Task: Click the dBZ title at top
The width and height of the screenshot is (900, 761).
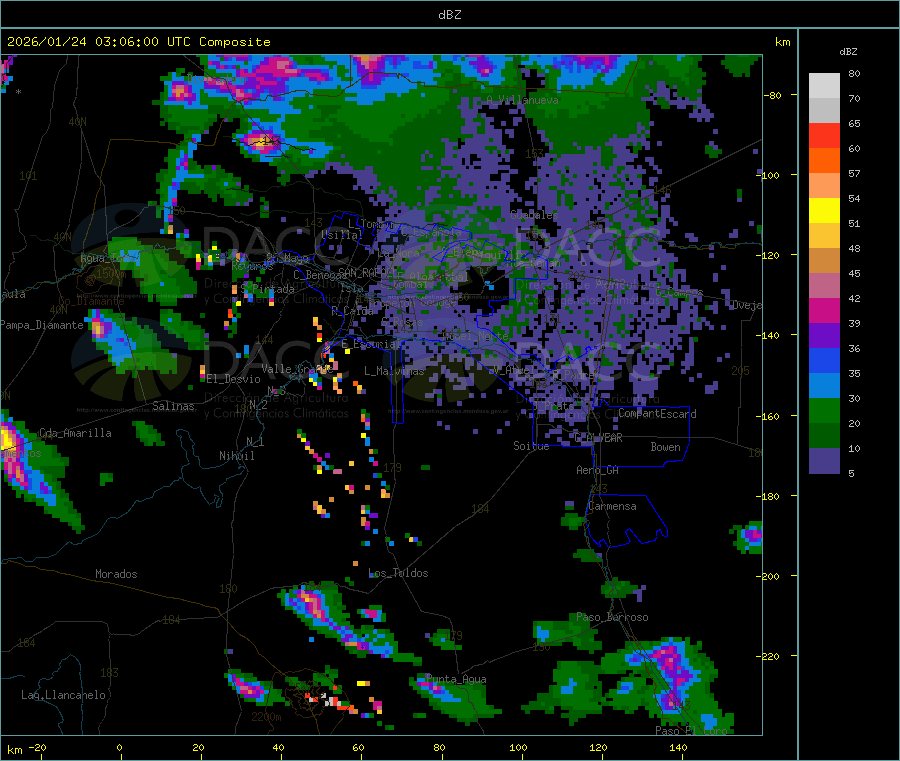Action: pyautogui.click(x=449, y=15)
